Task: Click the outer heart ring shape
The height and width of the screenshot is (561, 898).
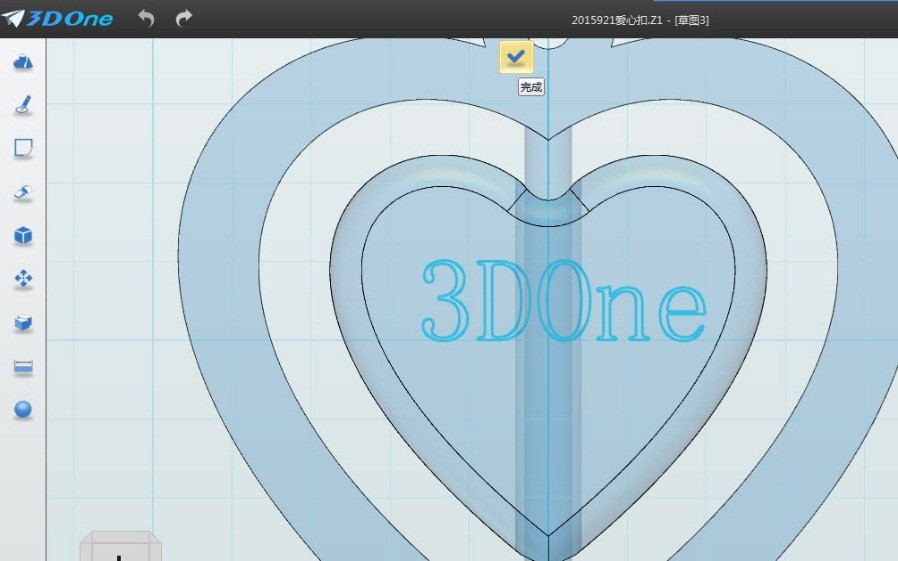Action: (x=220, y=250)
